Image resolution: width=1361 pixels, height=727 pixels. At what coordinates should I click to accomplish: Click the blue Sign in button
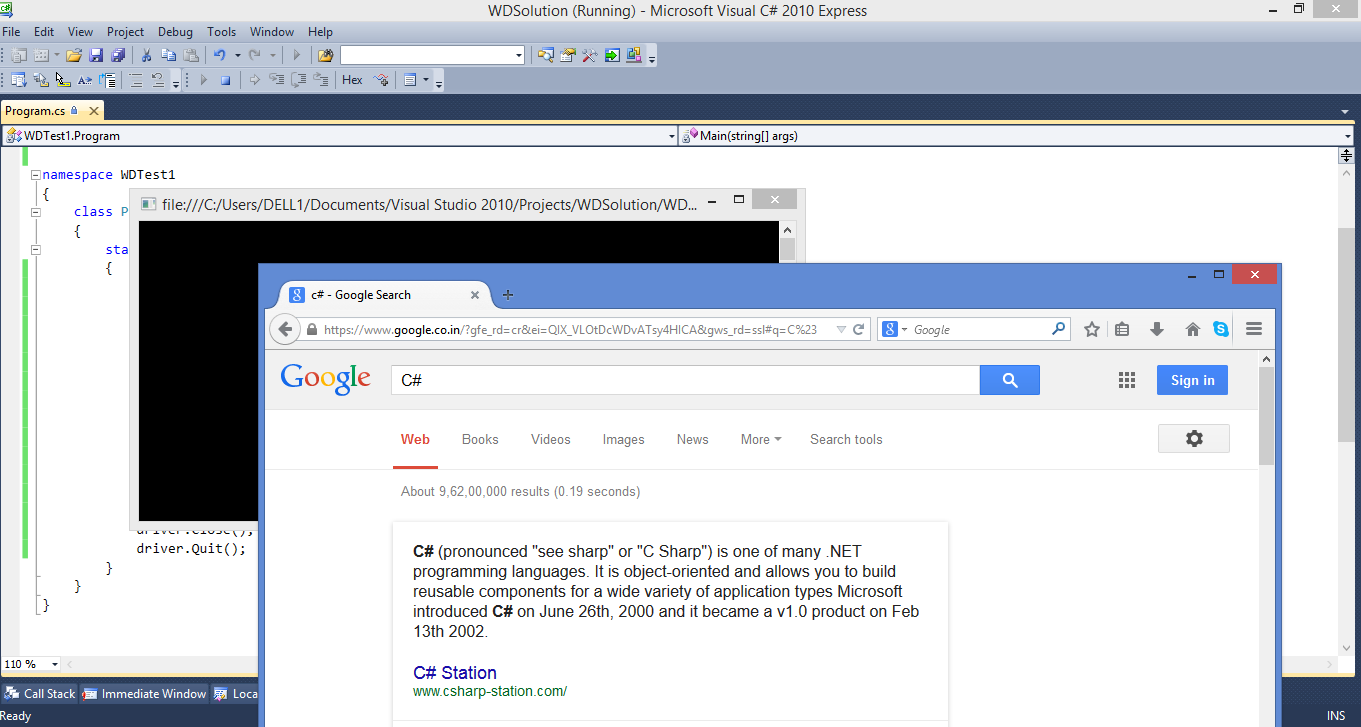pyautogui.click(x=1192, y=380)
